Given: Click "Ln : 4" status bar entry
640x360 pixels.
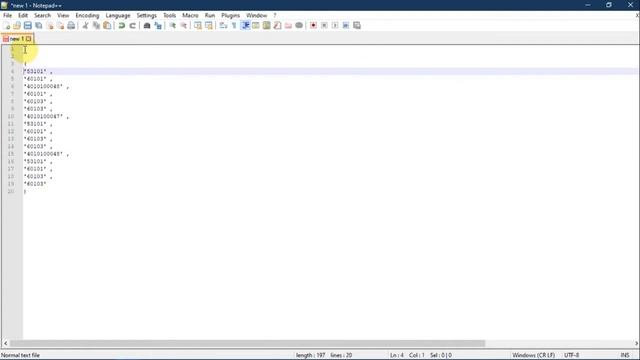Looking at the screenshot, I should (x=397, y=356).
